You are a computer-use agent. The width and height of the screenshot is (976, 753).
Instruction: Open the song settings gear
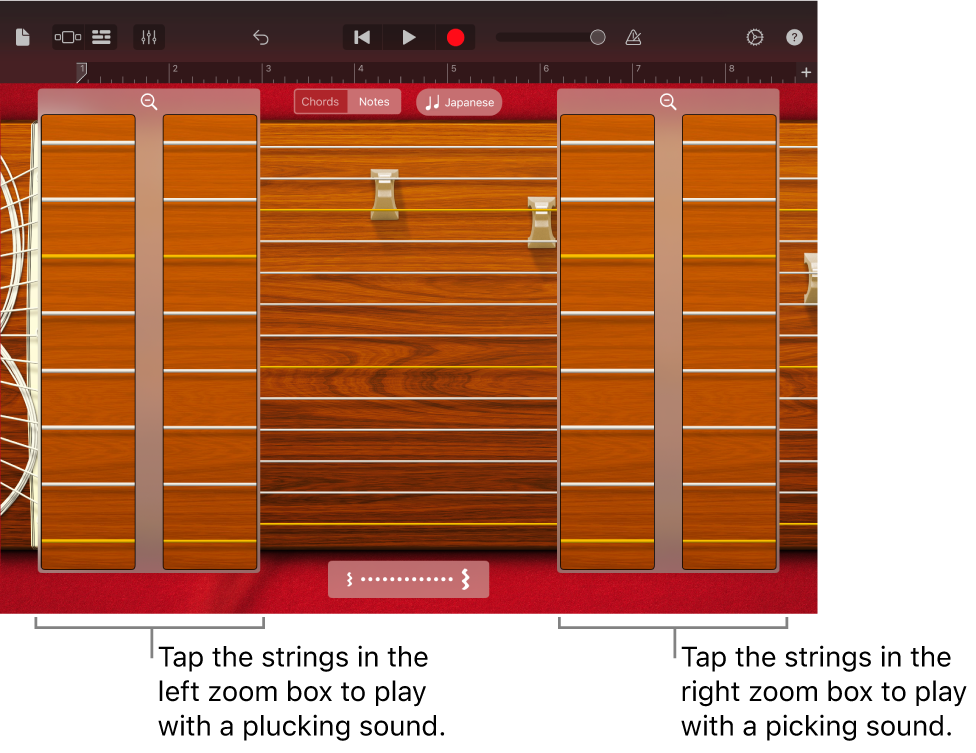point(755,37)
